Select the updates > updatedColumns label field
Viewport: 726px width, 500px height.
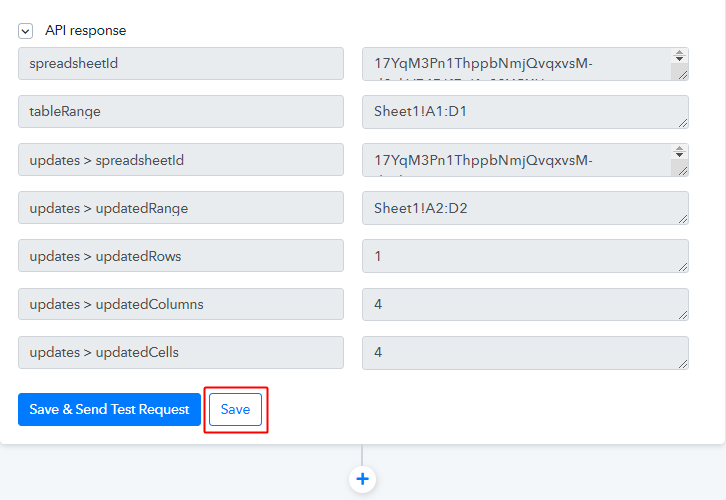[180, 304]
